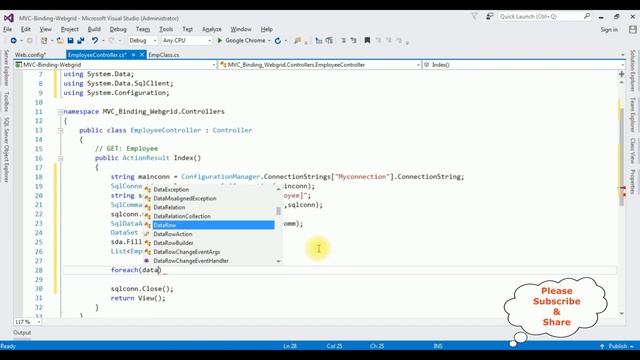640x360 pixels.
Task: Click the uncomment lines icon
Action: (x=353, y=40)
